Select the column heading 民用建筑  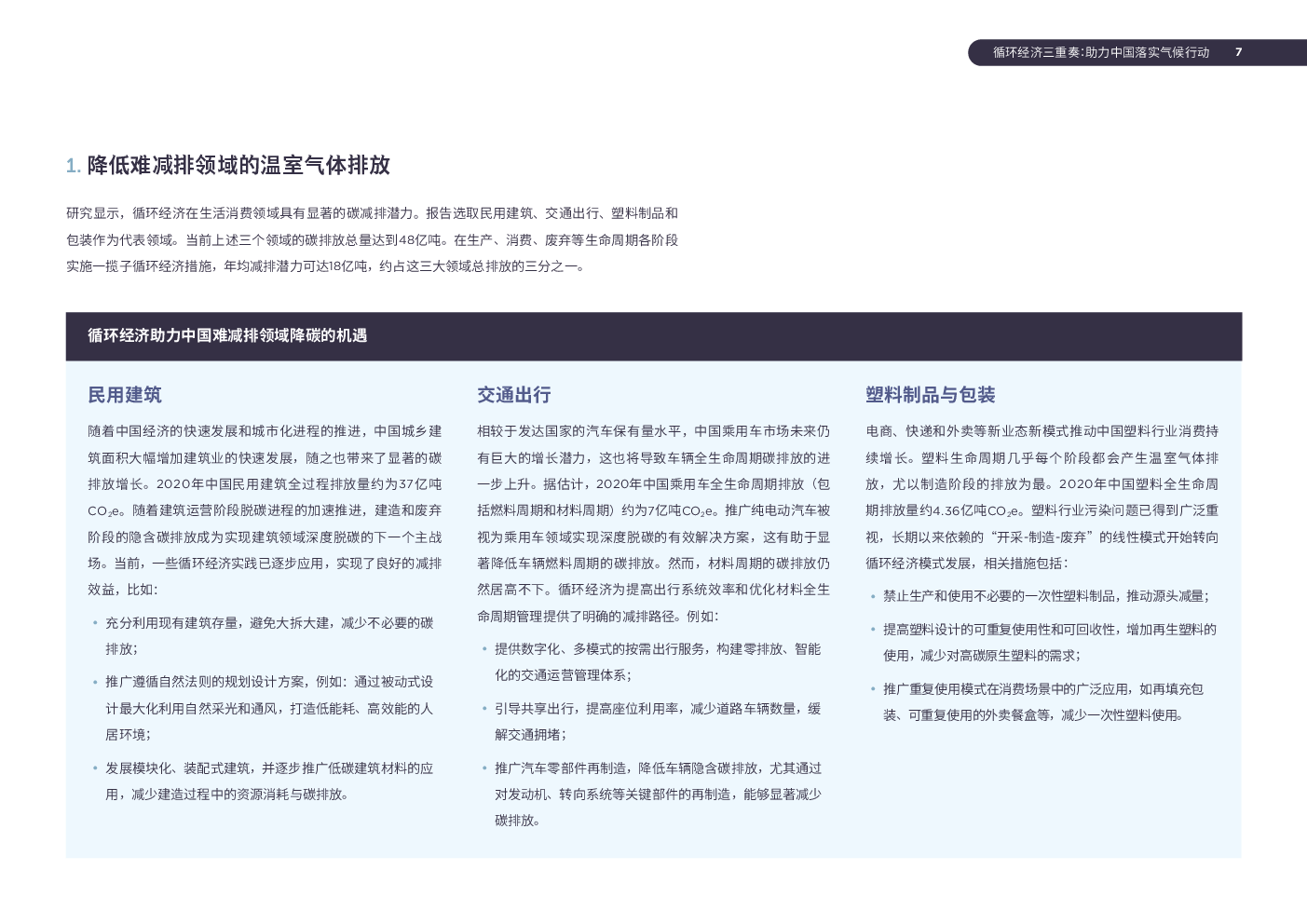(x=125, y=395)
